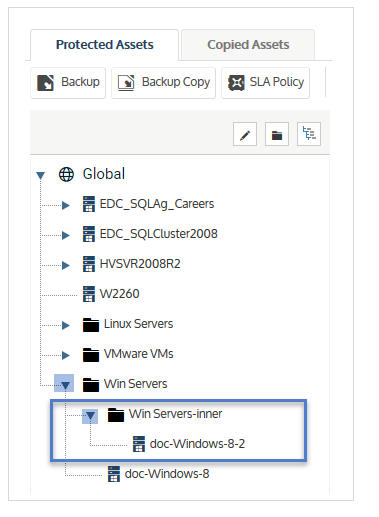Select the doc-Windows-8-2 asset

point(197,444)
